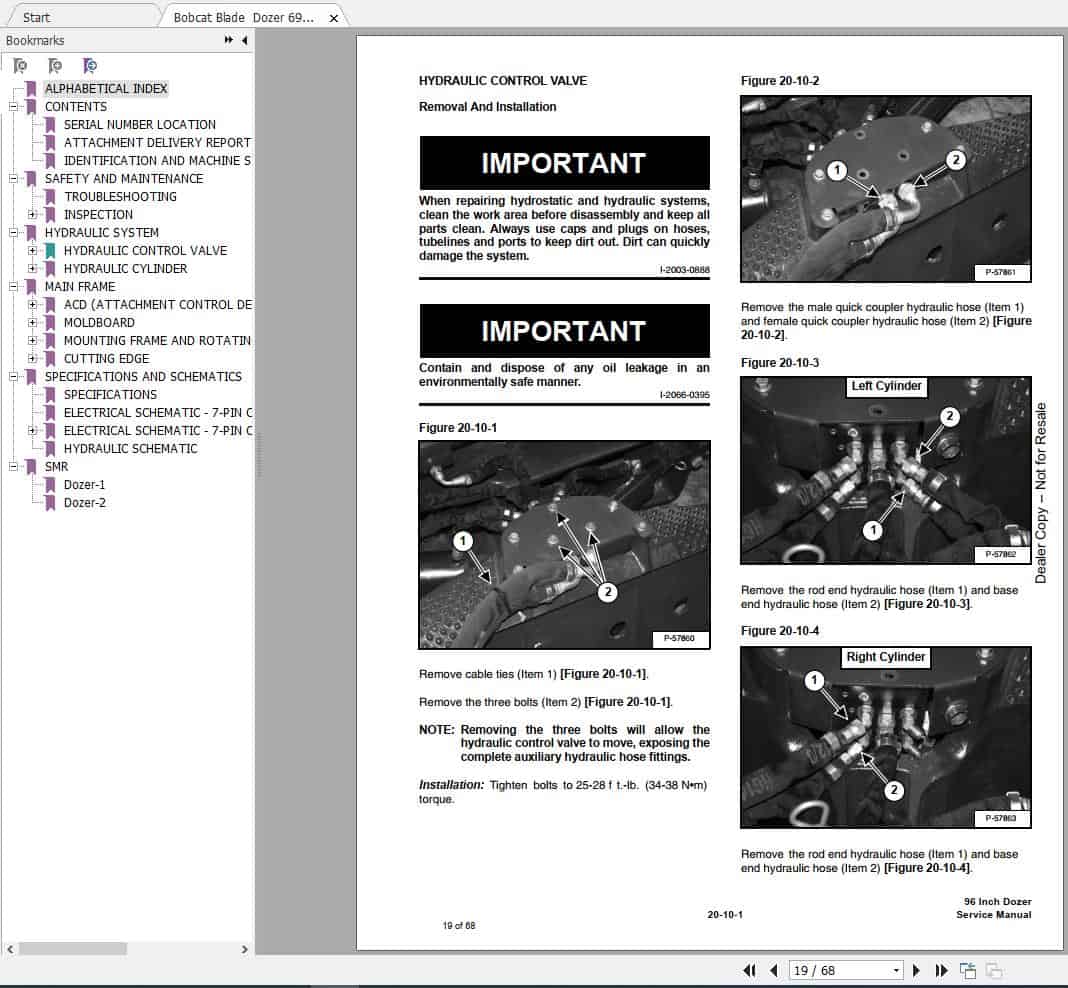Click the first bookmark options icon
Viewport: 1068px width, 988px height.
coord(20,65)
